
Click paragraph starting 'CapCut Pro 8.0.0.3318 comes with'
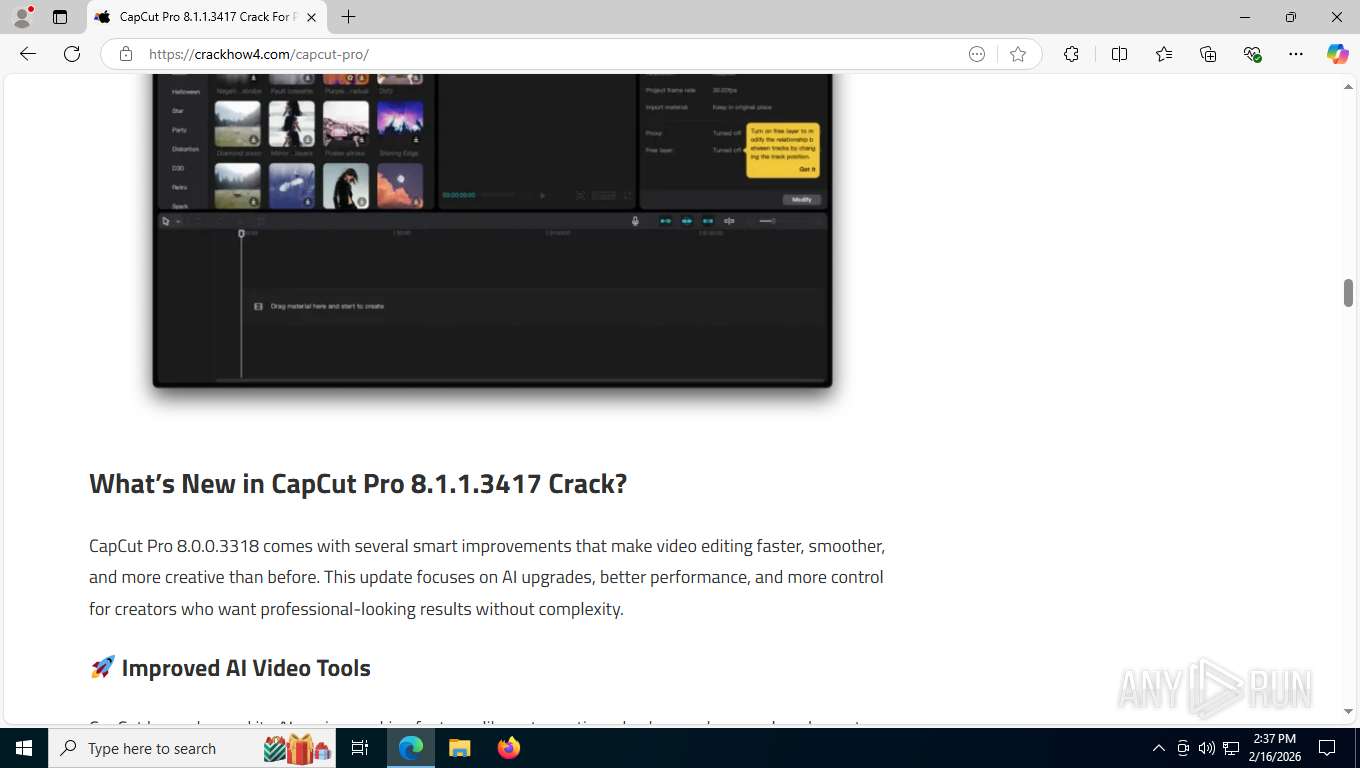pos(487,578)
